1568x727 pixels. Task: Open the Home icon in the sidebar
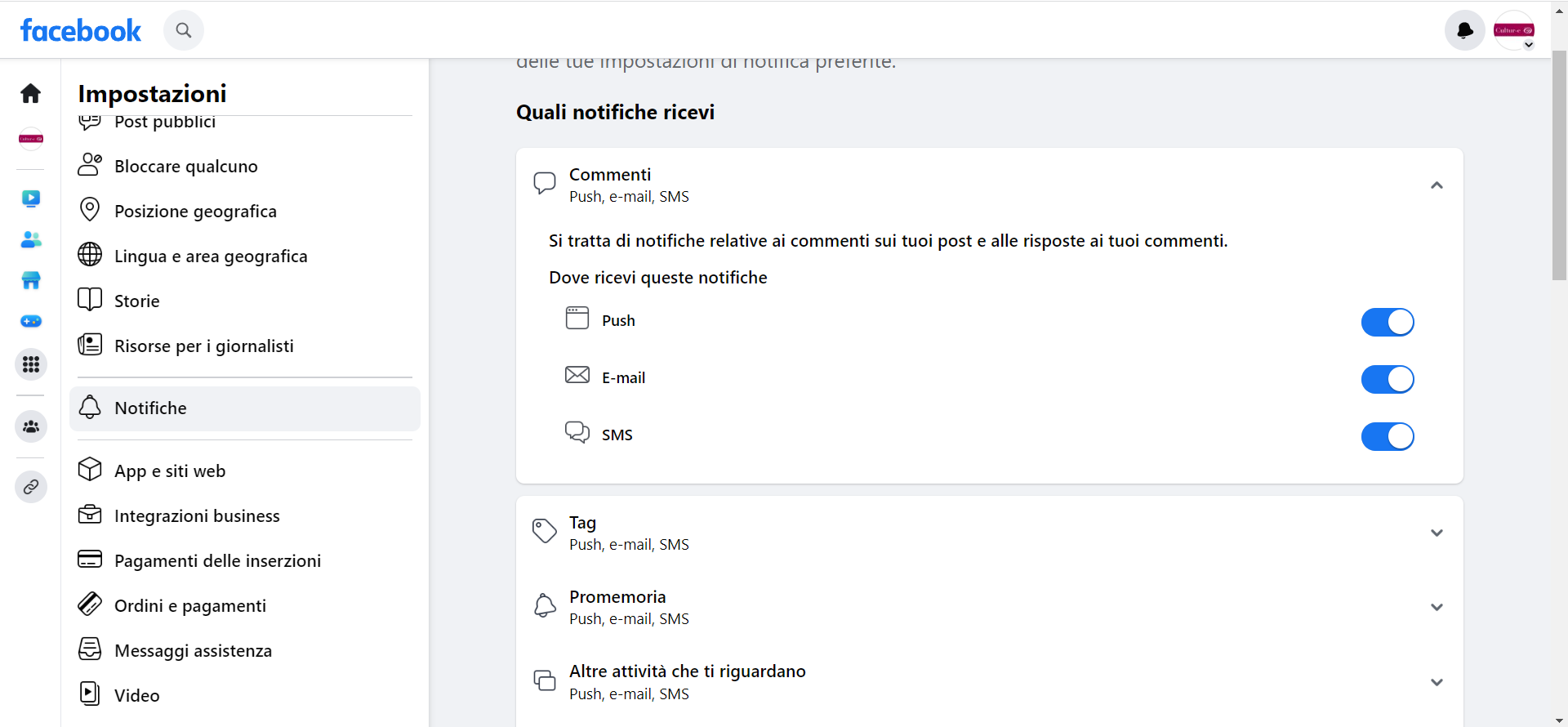point(30,93)
